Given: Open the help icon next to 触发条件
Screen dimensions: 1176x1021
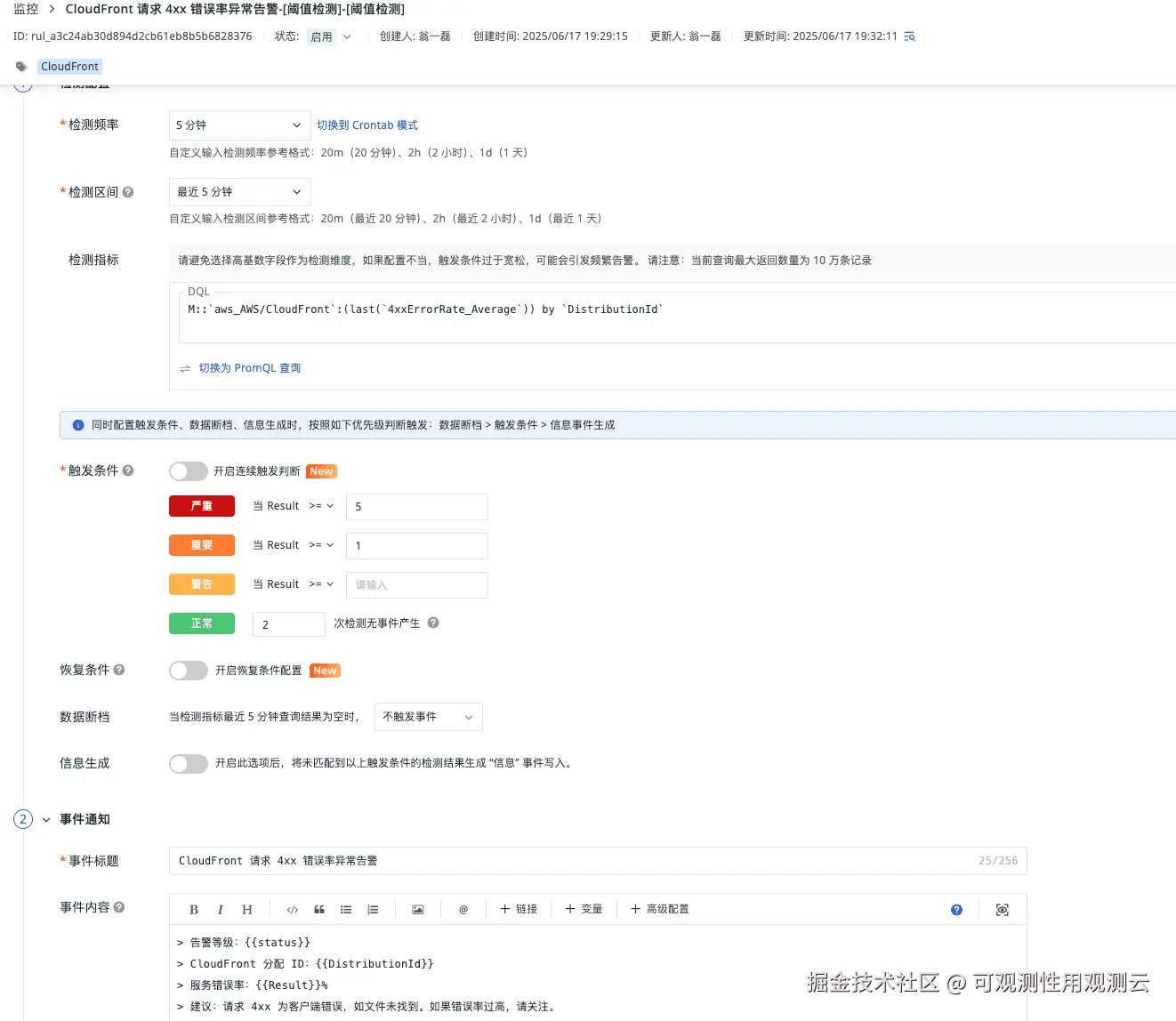Looking at the screenshot, I should point(128,470).
